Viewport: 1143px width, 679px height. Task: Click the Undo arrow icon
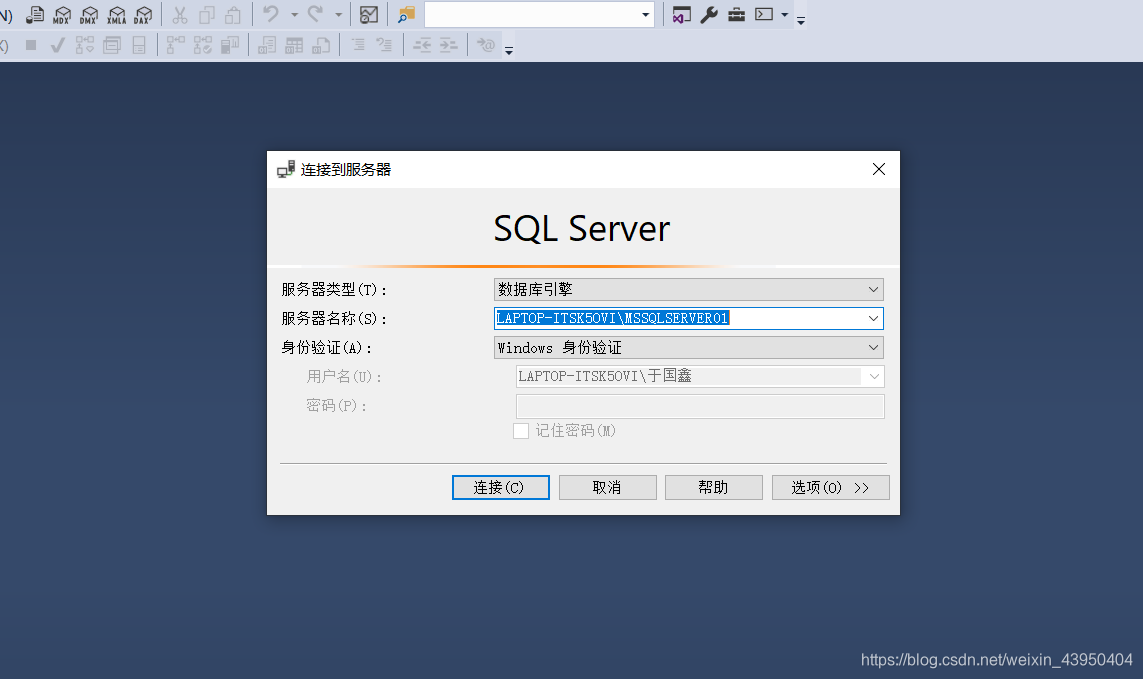click(270, 14)
